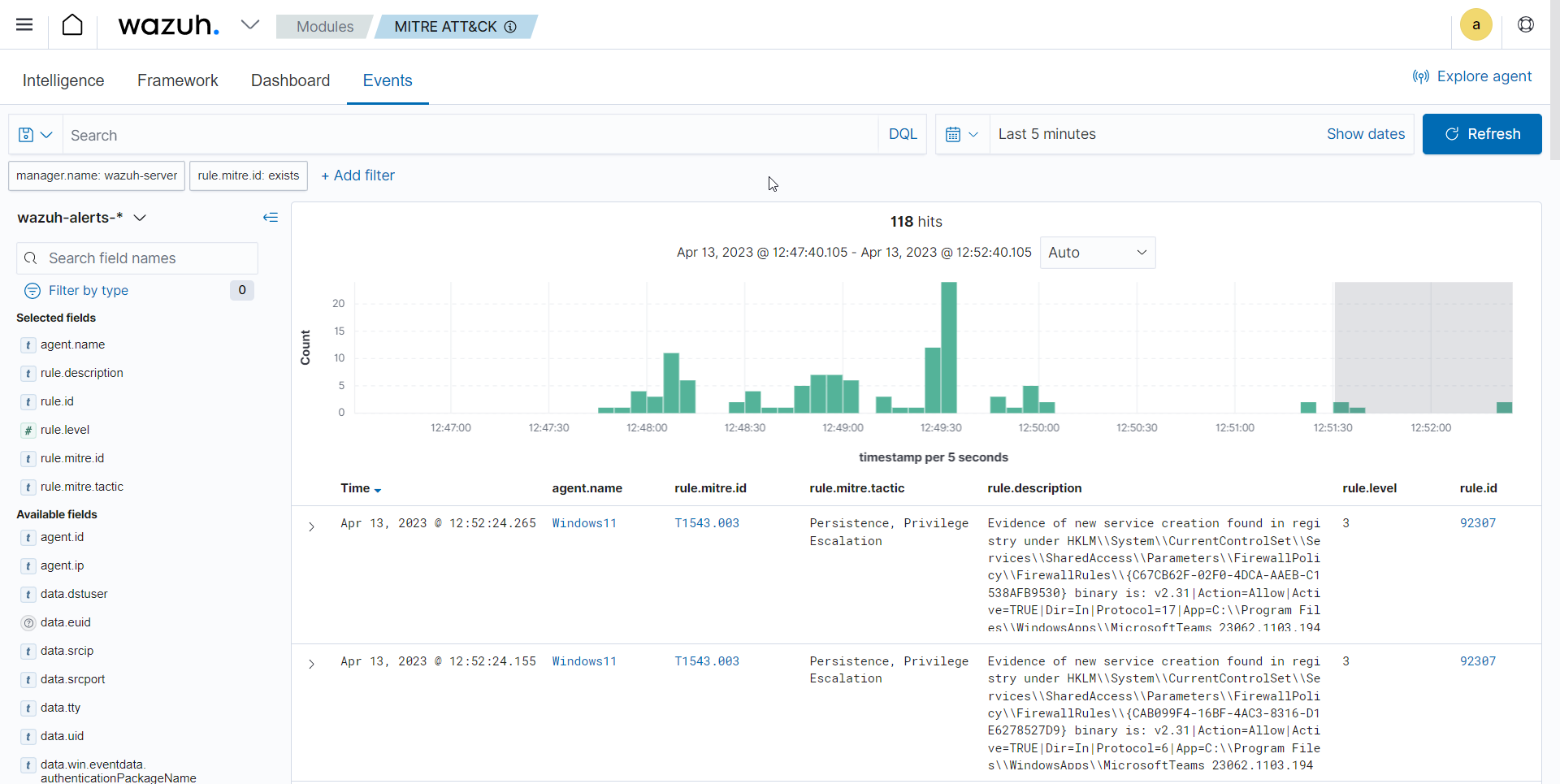Open the Auto interval dropdown
The image size is (1560, 784).
point(1097,253)
